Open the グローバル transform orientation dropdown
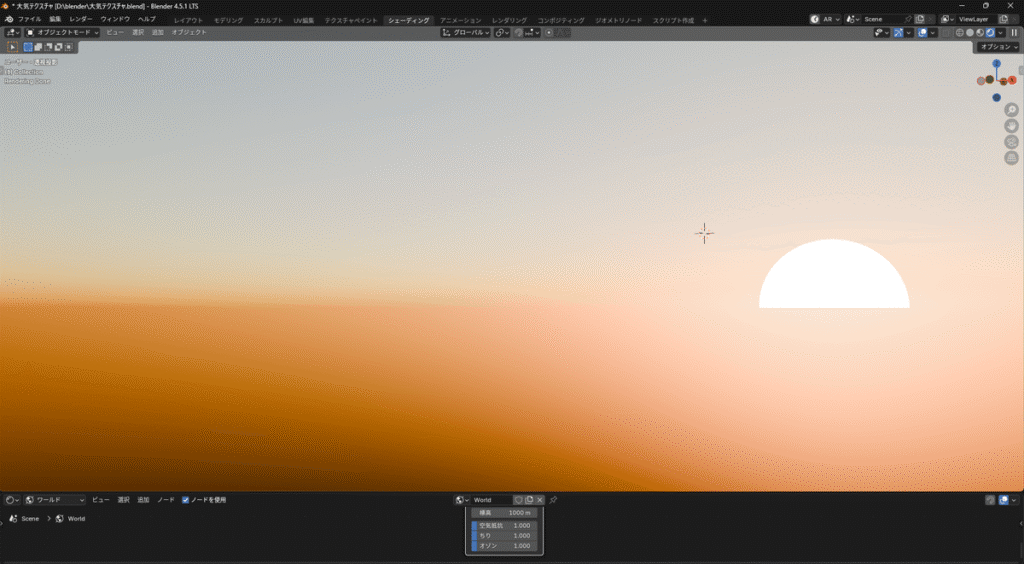The image size is (1024, 564). pos(466,33)
